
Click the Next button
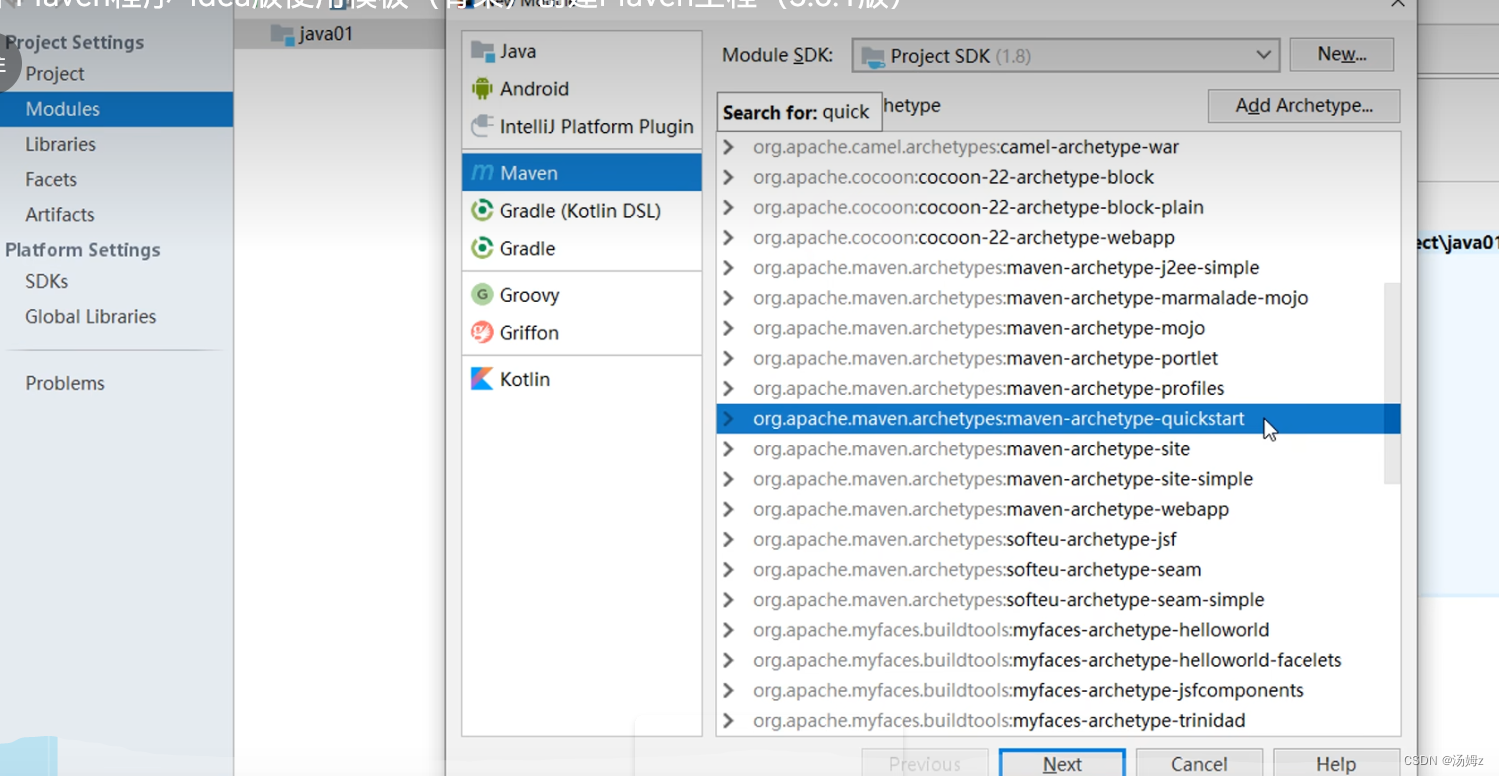(1062, 763)
